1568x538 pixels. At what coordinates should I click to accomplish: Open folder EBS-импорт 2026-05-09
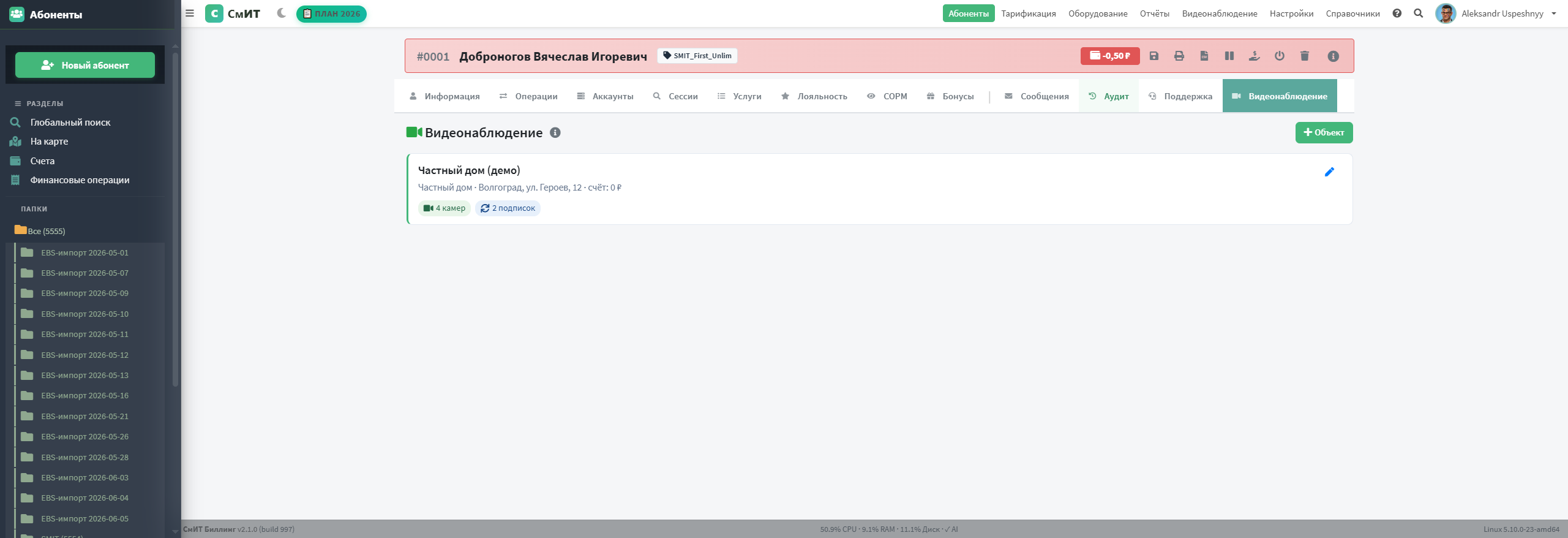[84, 294]
